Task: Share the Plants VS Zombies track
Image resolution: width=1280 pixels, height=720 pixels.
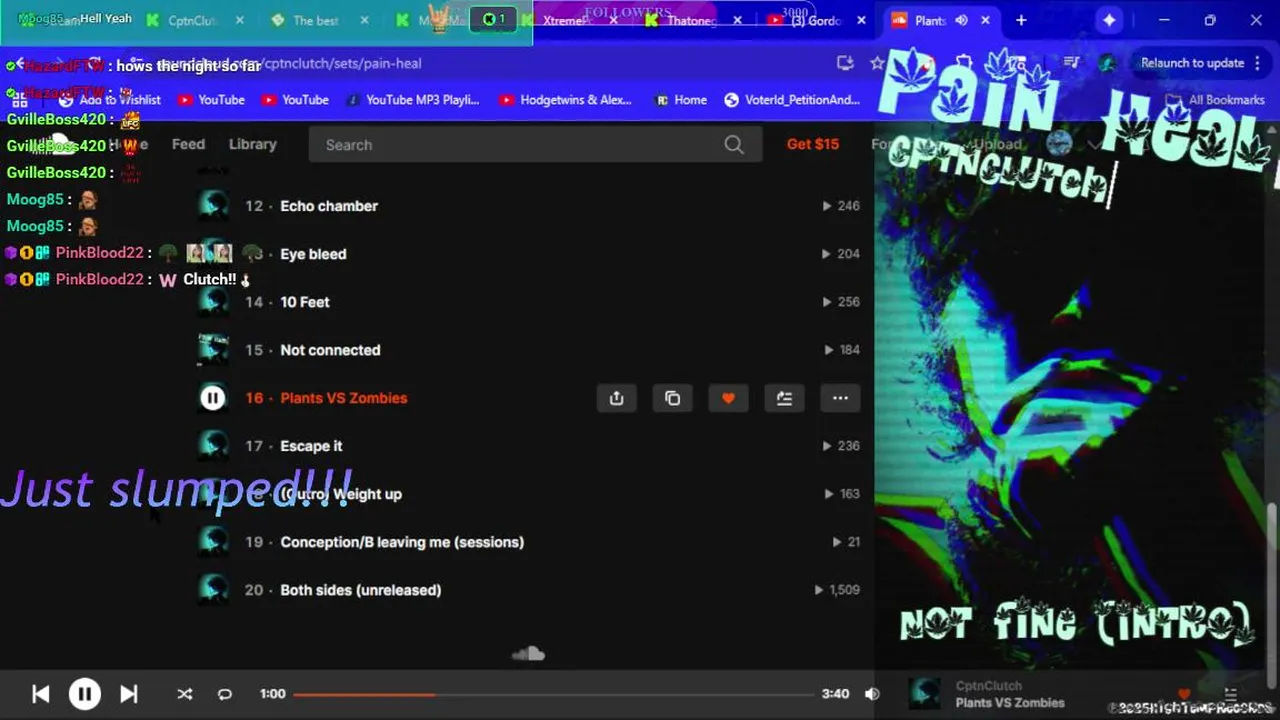Action: coord(617,398)
